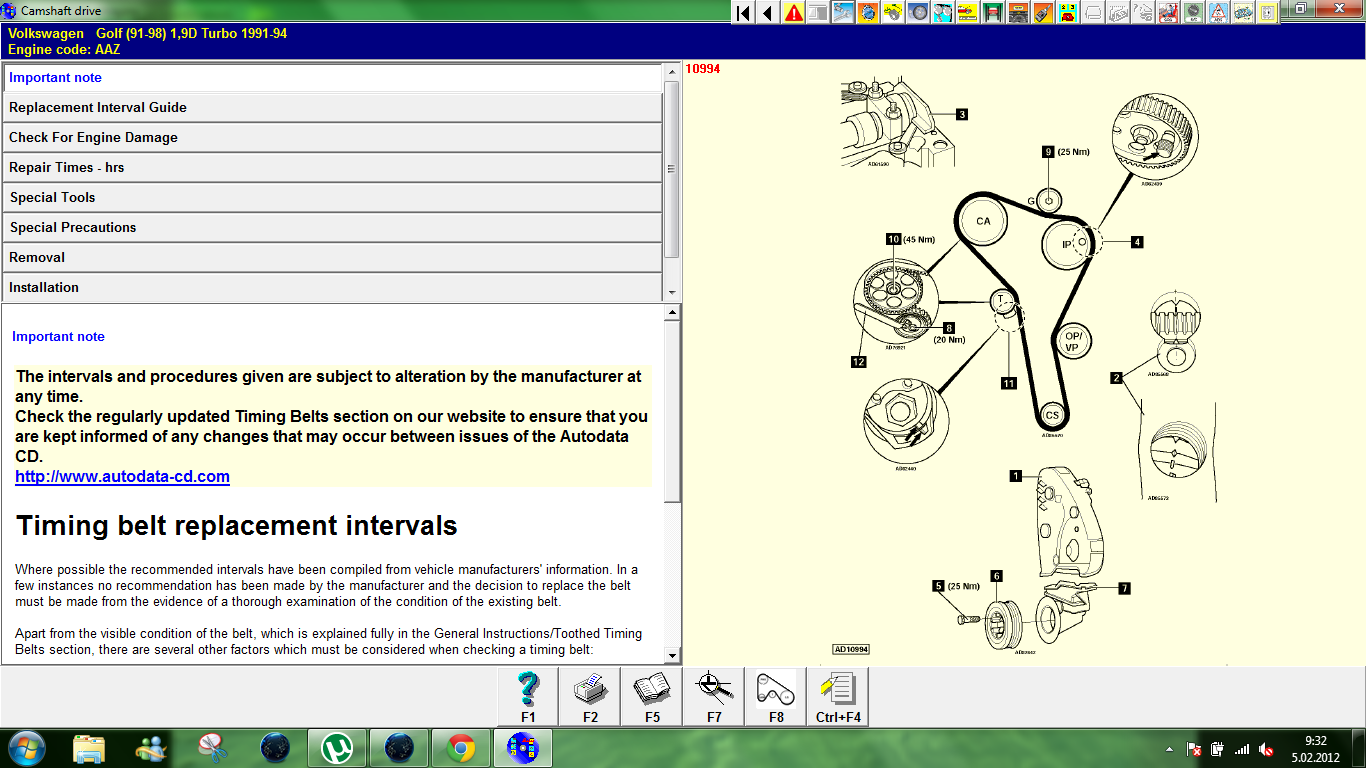Click the muted volume speaker tray icon
This screenshot has height=768, width=1366.
(1266, 749)
